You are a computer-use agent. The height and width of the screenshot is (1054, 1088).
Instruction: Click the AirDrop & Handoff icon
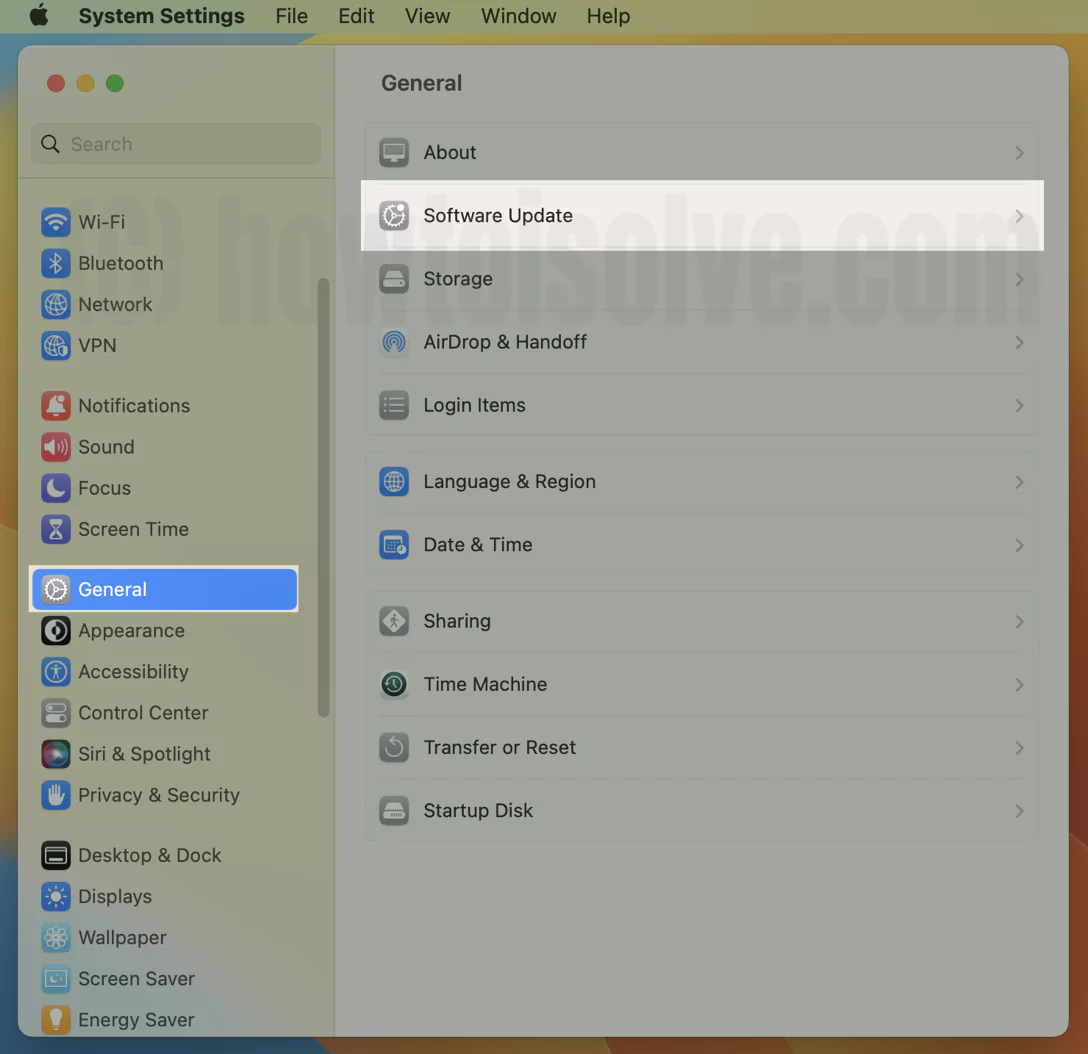pyautogui.click(x=394, y=342)
